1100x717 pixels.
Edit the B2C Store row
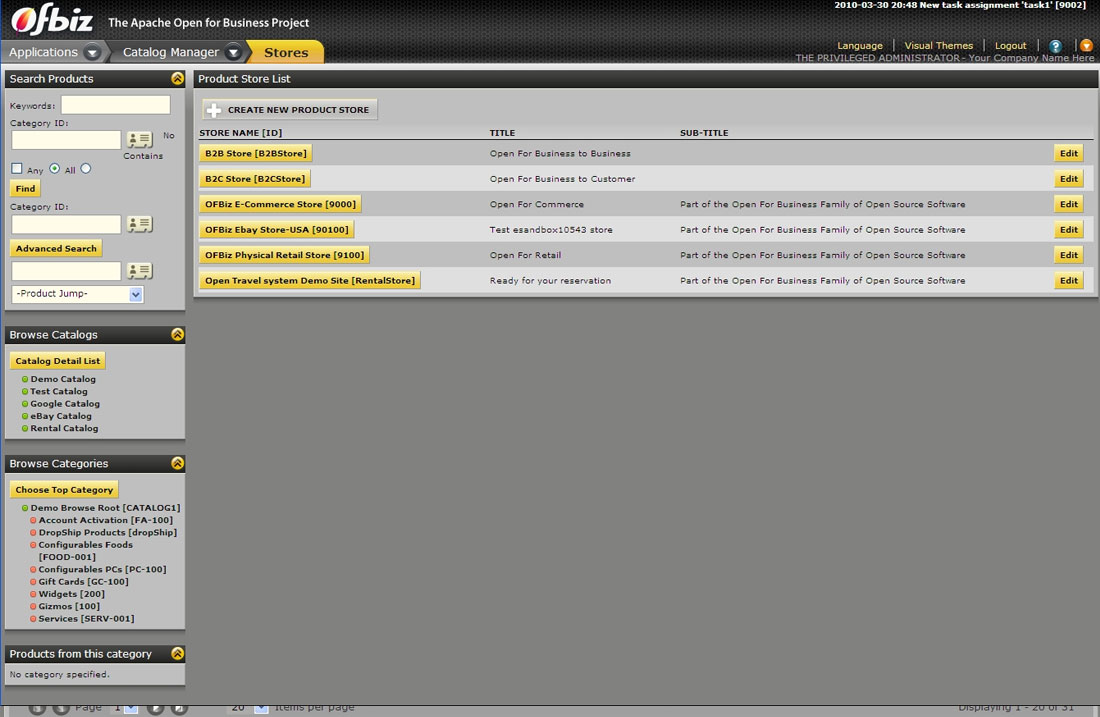[x=1068, y=179]
